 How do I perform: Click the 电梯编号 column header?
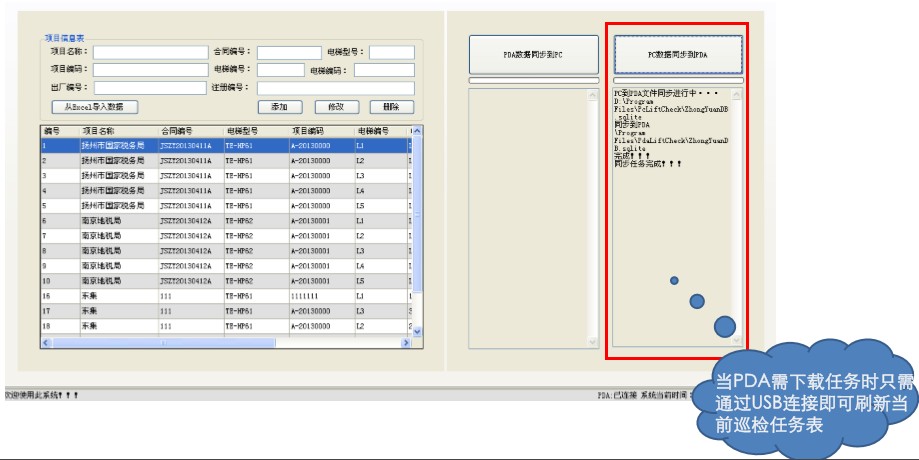[x=381, y=131]
